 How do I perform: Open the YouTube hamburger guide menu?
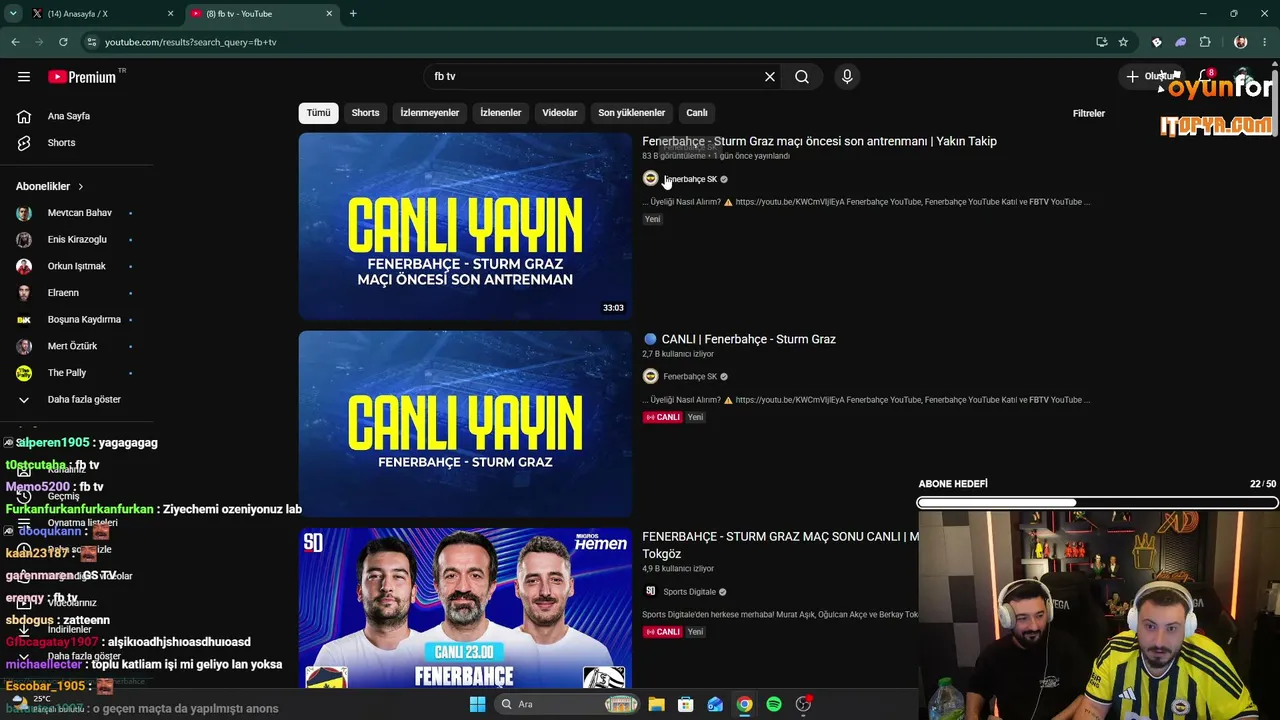click(x=24, y=77)
